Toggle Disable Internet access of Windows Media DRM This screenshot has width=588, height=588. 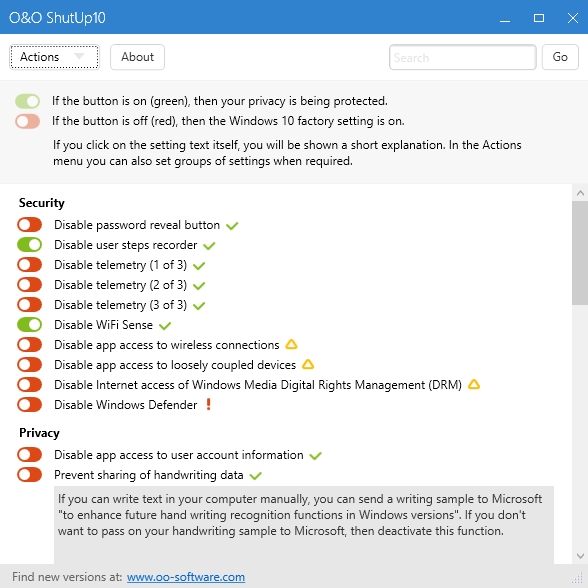pos(29,385)
